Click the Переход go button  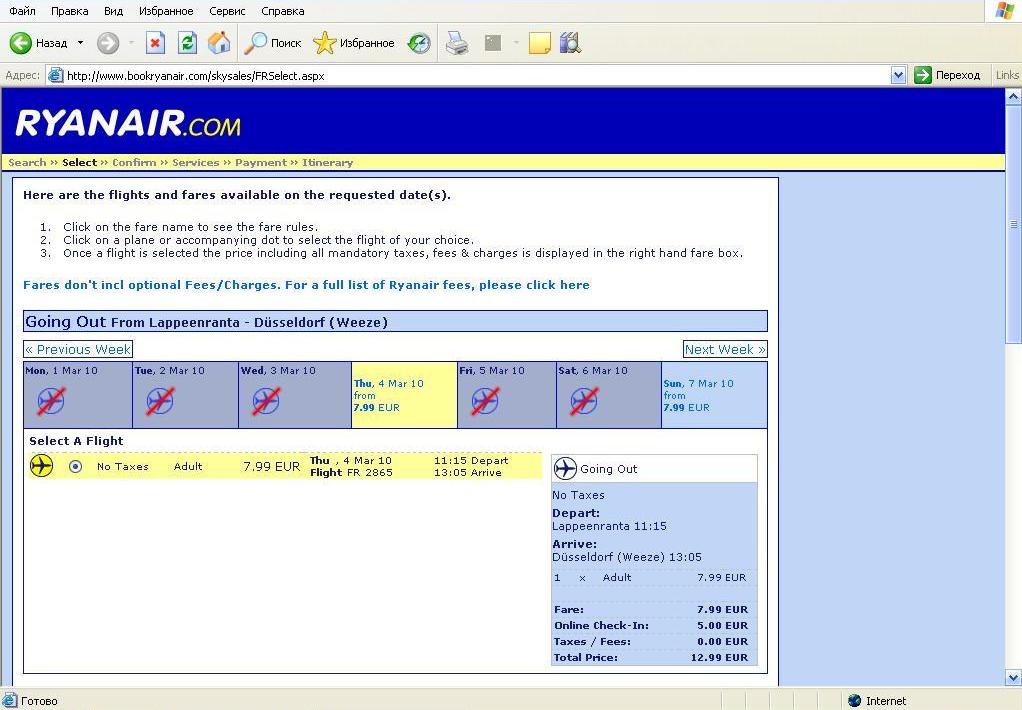[x=947, y=75]
